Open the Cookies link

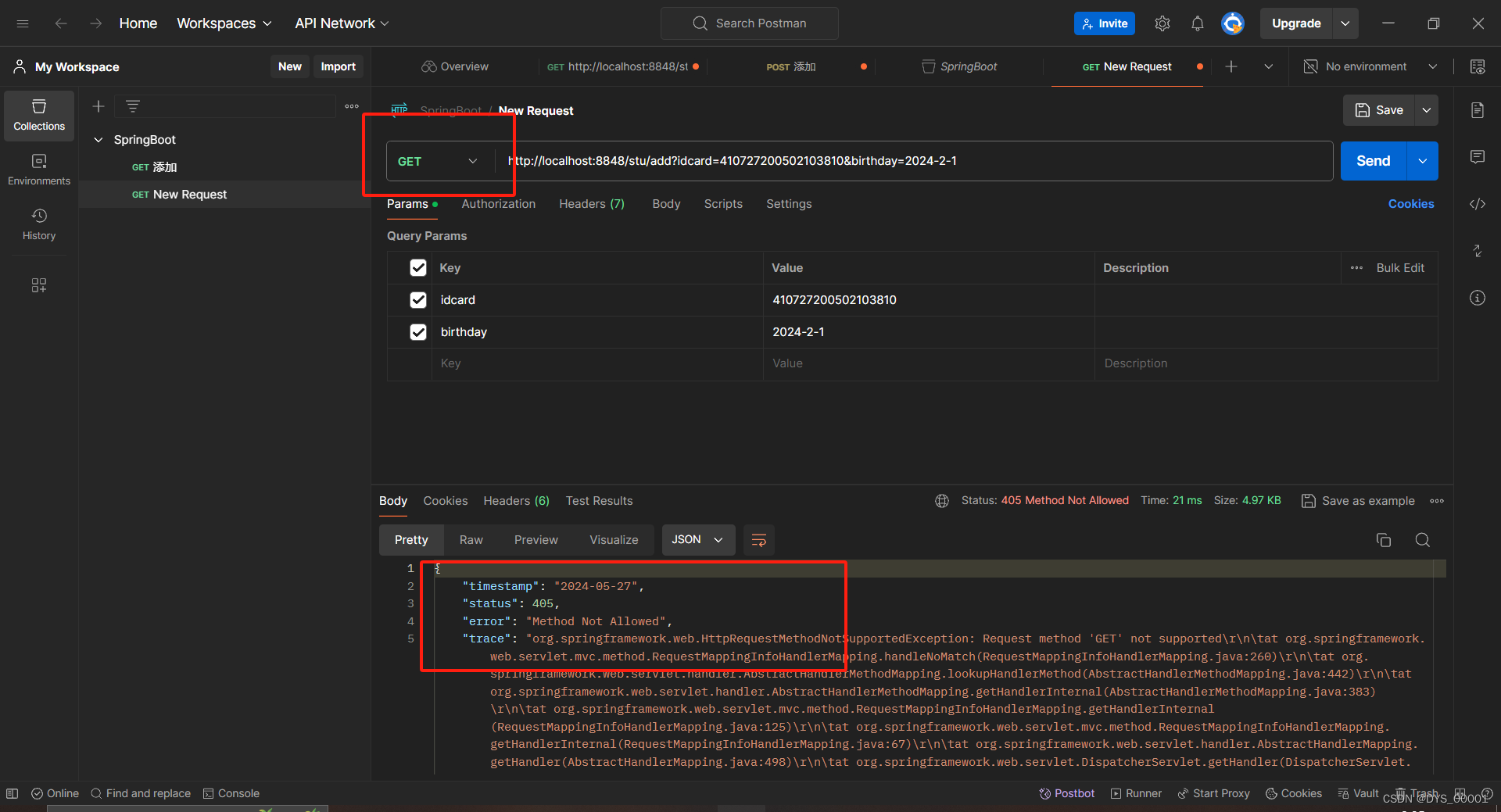point(1411,204)
